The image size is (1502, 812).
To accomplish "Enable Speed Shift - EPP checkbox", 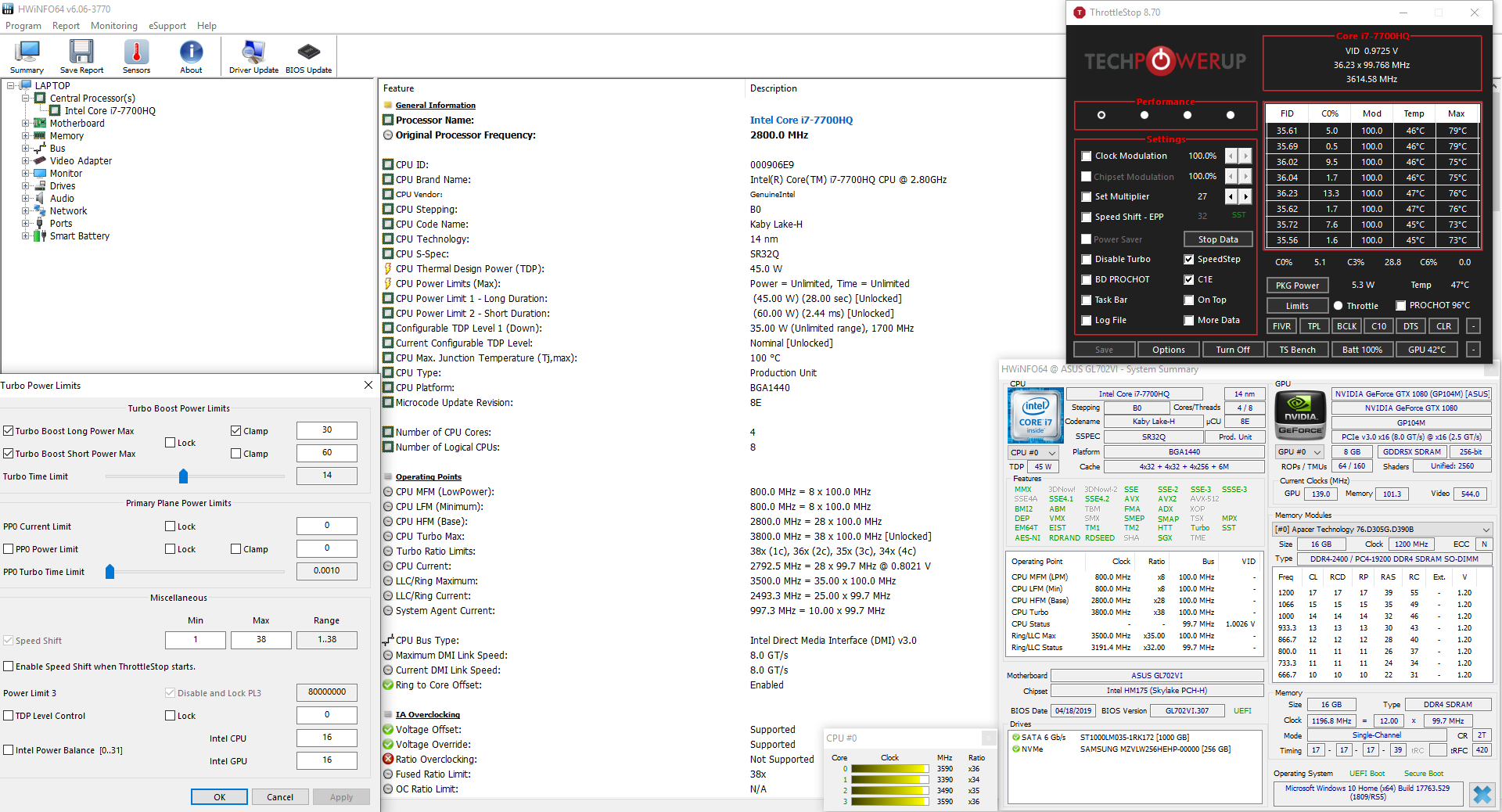I will (1086, 217).
